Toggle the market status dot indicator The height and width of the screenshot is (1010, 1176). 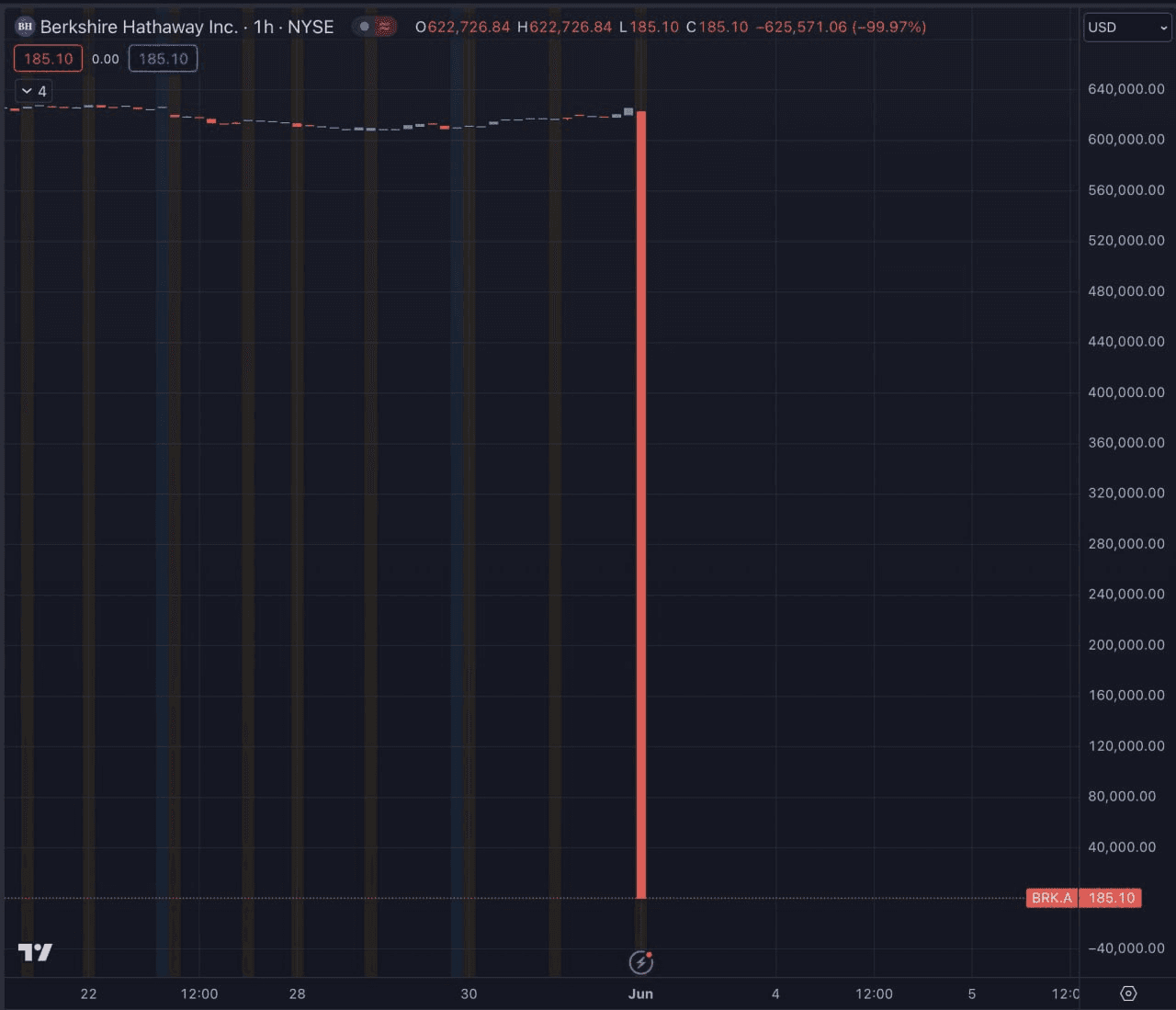point(364,27)
